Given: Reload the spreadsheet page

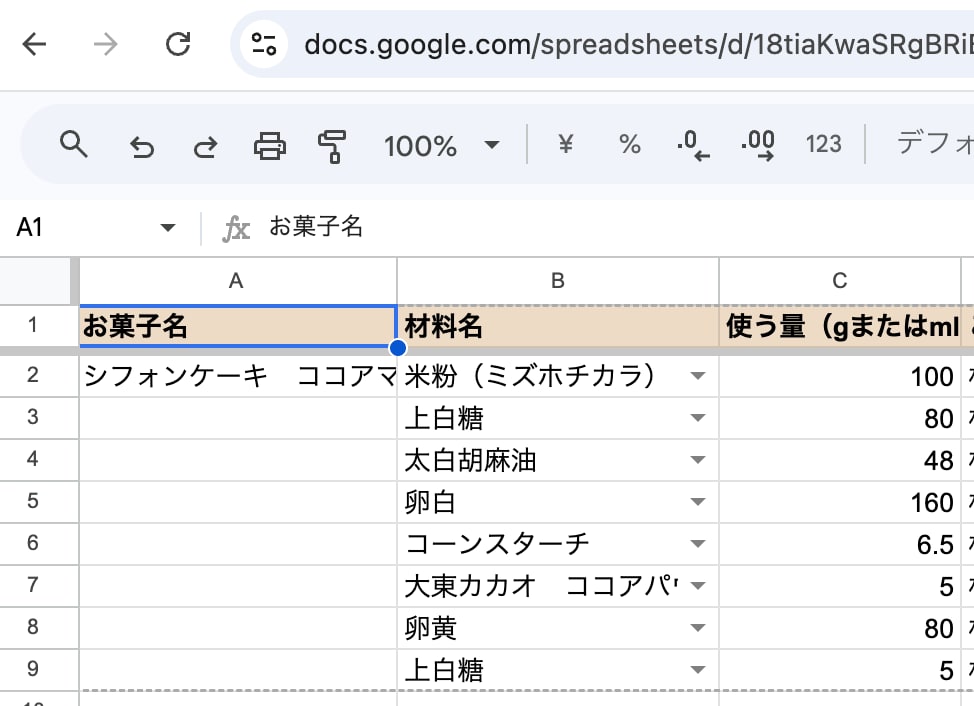Looking at the screenshot, I should tap(178, 44).
